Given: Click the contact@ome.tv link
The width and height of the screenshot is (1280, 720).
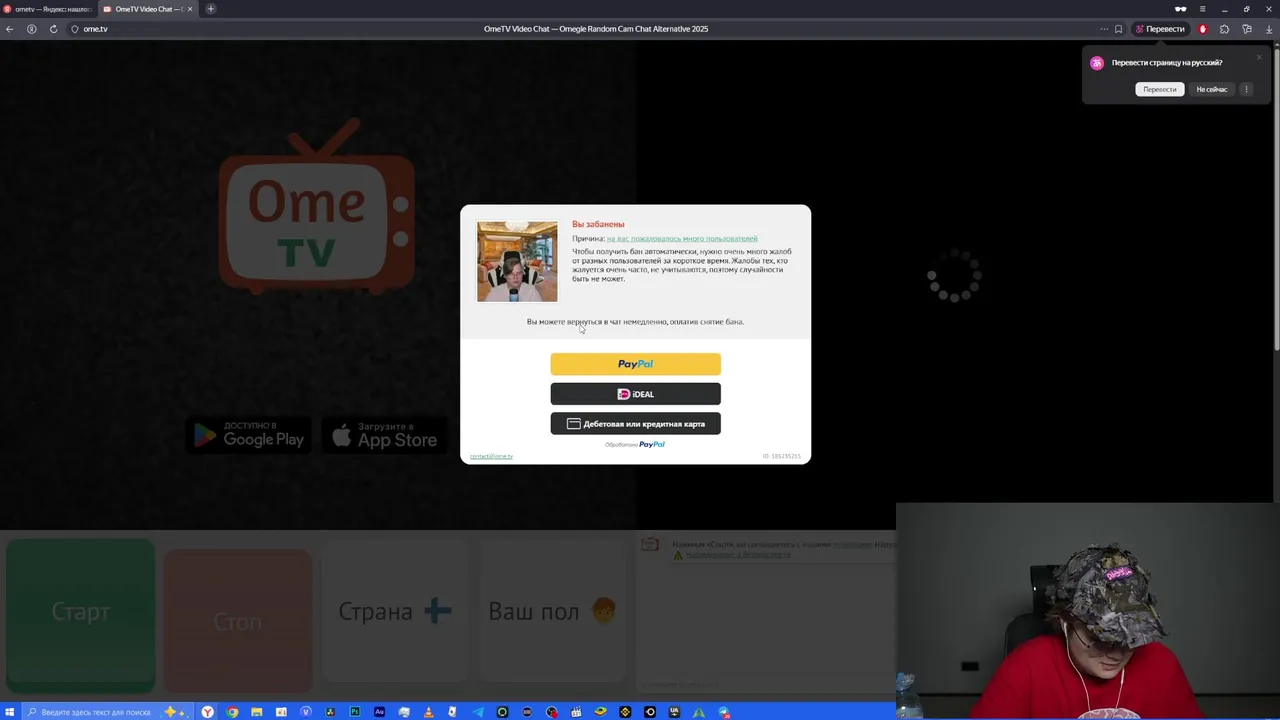Looking at the screenshot, I should click(491, 456).
